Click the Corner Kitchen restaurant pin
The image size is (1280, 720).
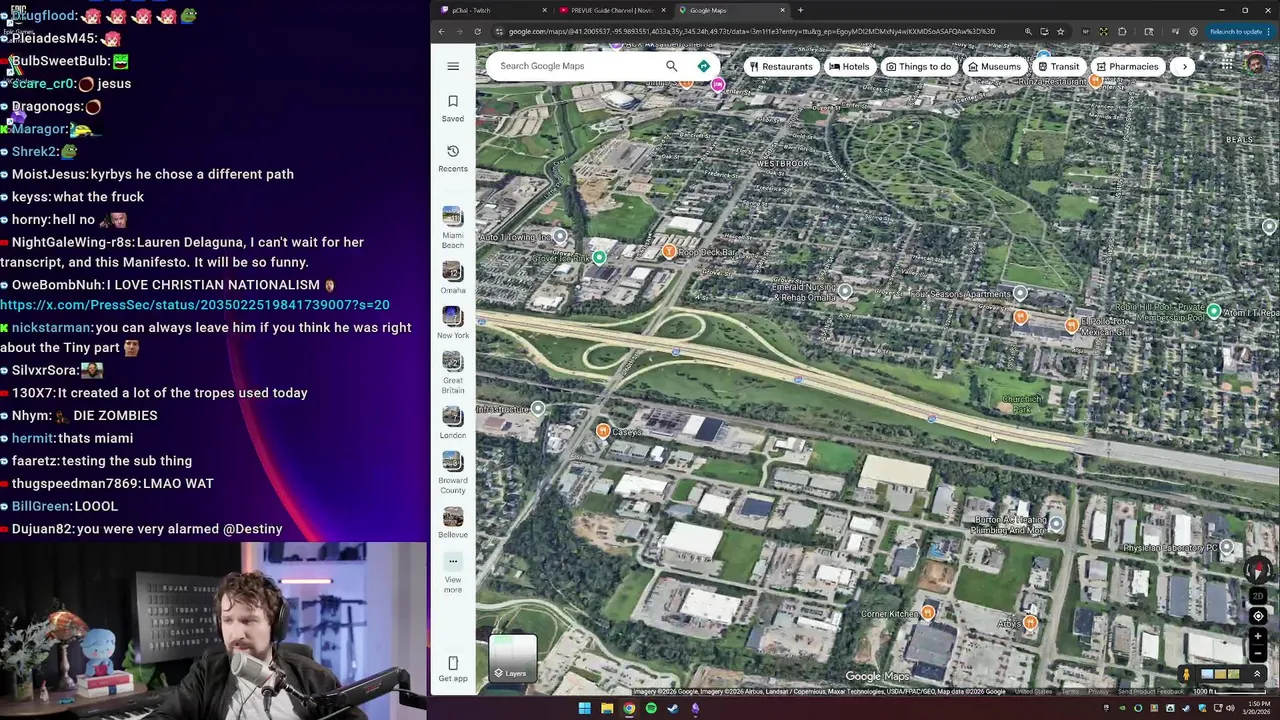929,613
